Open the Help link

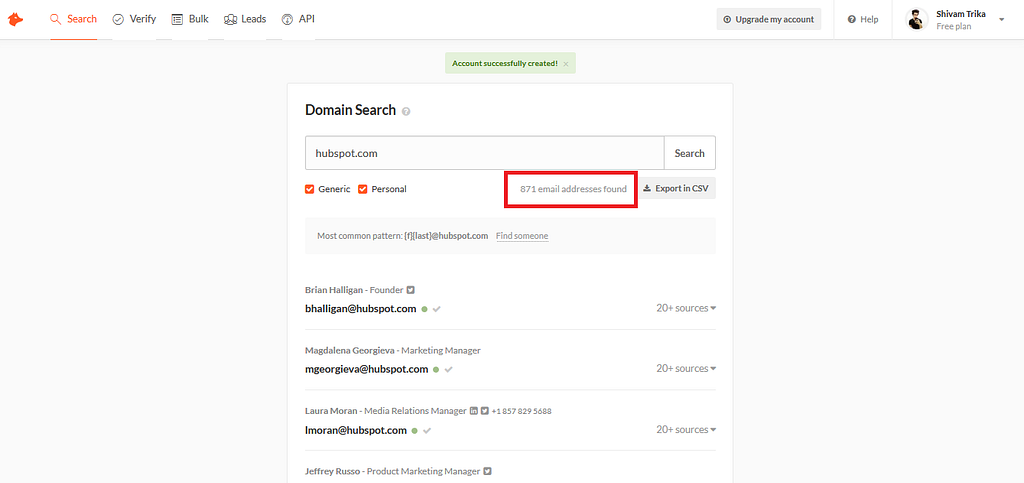(863, 20)
